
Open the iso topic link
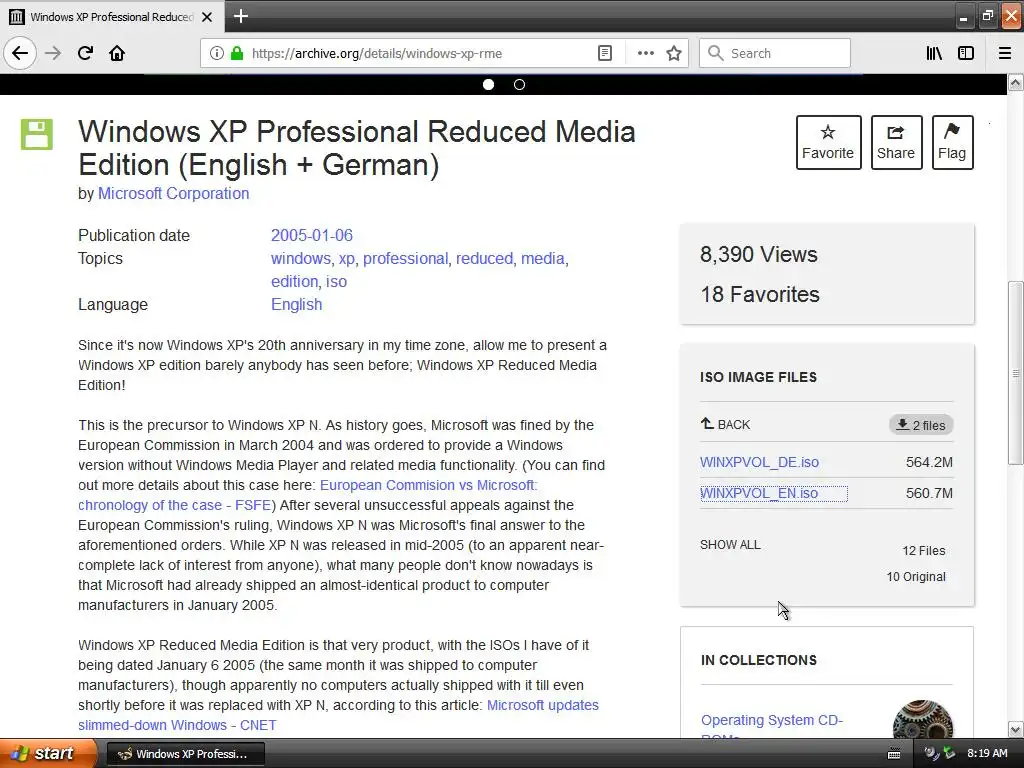click(x=336, y=281)
